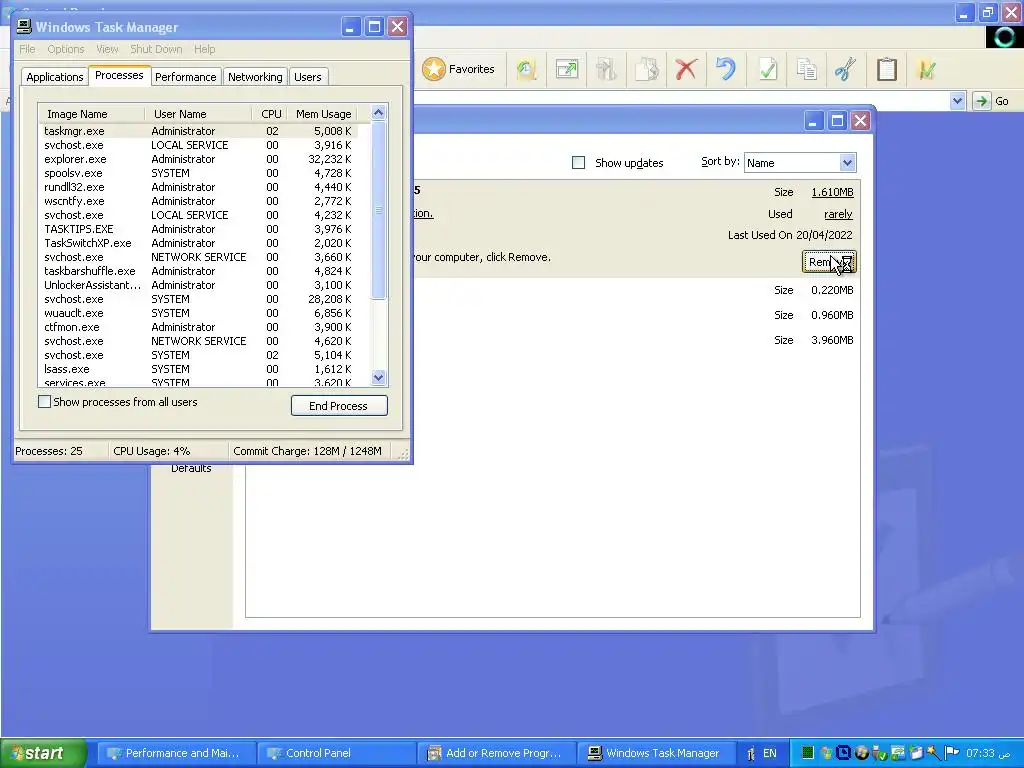This screenshot has width=1024, height=768.
Task: Switch to Control Panel taskbar item
Action: pyautogui.click(x=336, y=753)
